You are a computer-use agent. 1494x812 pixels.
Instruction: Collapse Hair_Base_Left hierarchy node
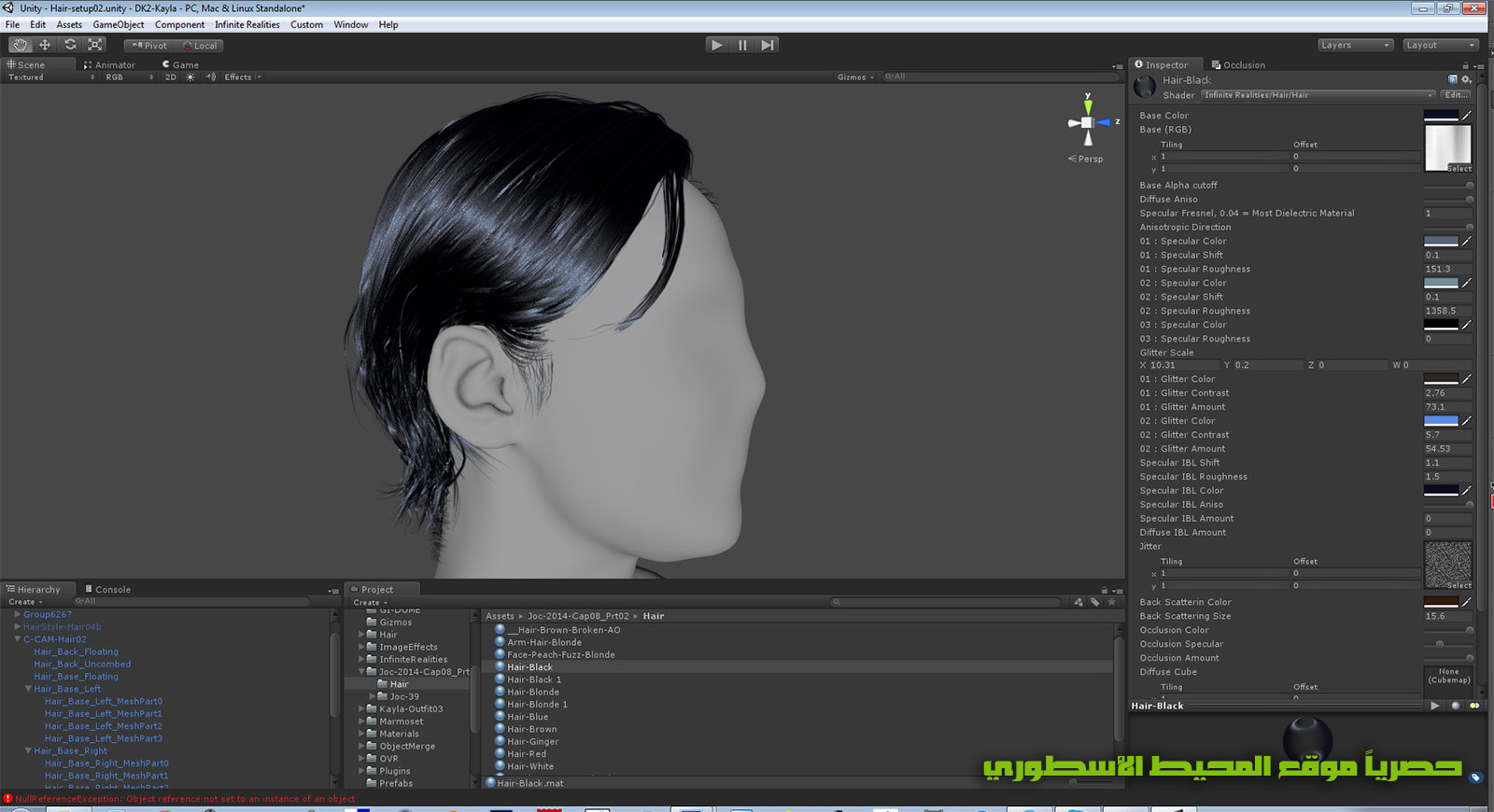pos(28,689)
